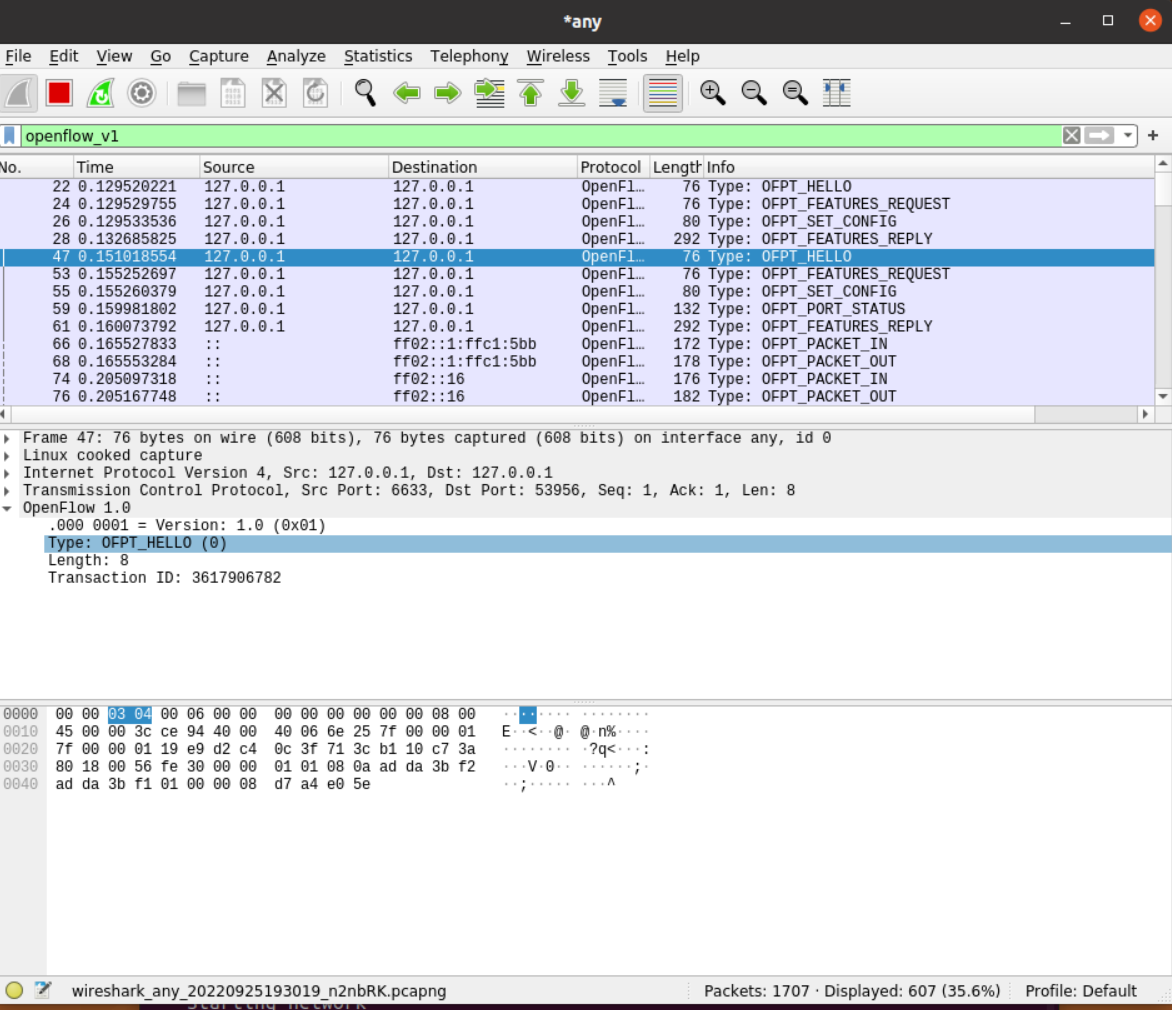Expand Transmission Control Protocol section
Image resolution: width=1172 pixels, height=1010 pixels.
pos(8,491)
